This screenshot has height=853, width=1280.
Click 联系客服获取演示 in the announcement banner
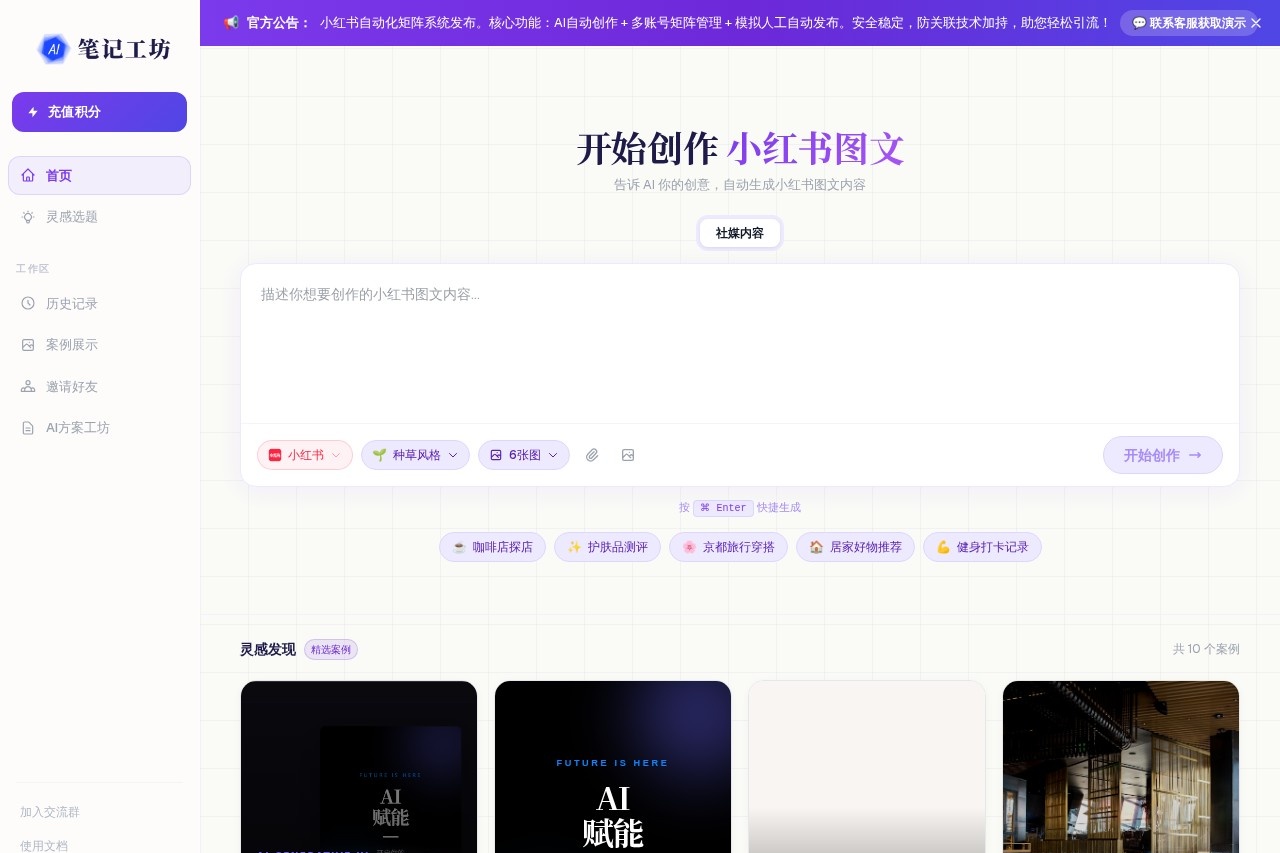(x=1189, y=23)
